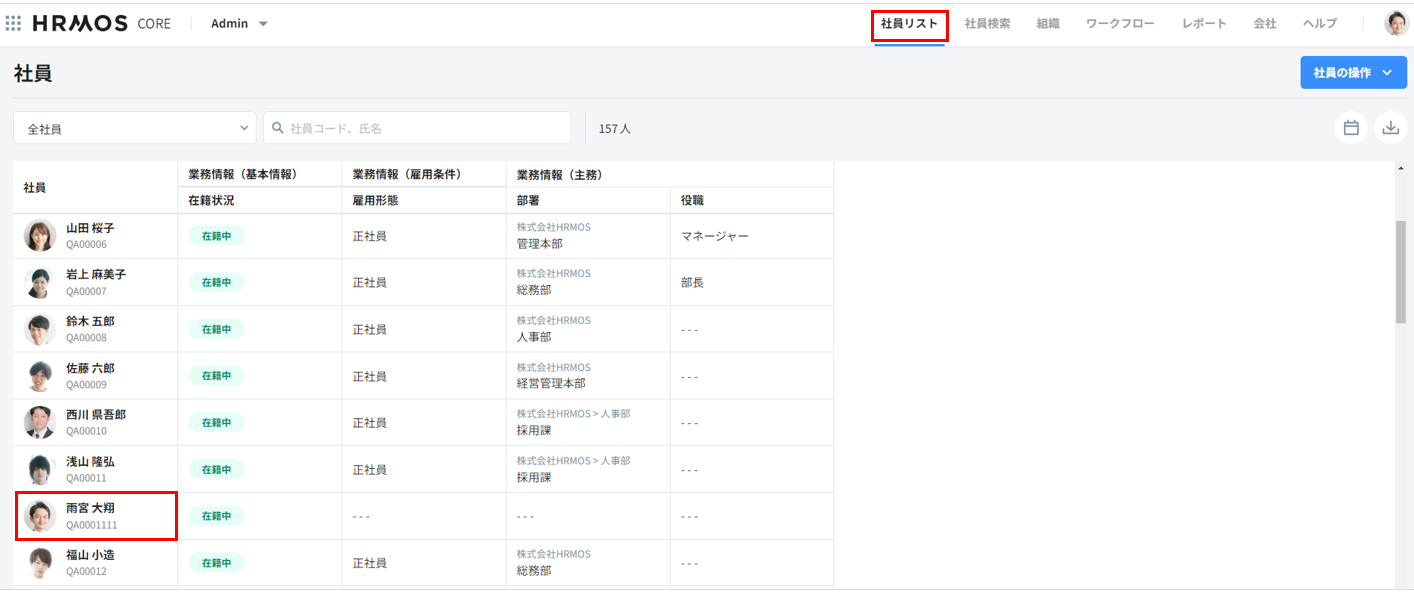1414x592 pixels.
Task: Click 西川 県吾郎's profile photo
Action: point(40,422)
